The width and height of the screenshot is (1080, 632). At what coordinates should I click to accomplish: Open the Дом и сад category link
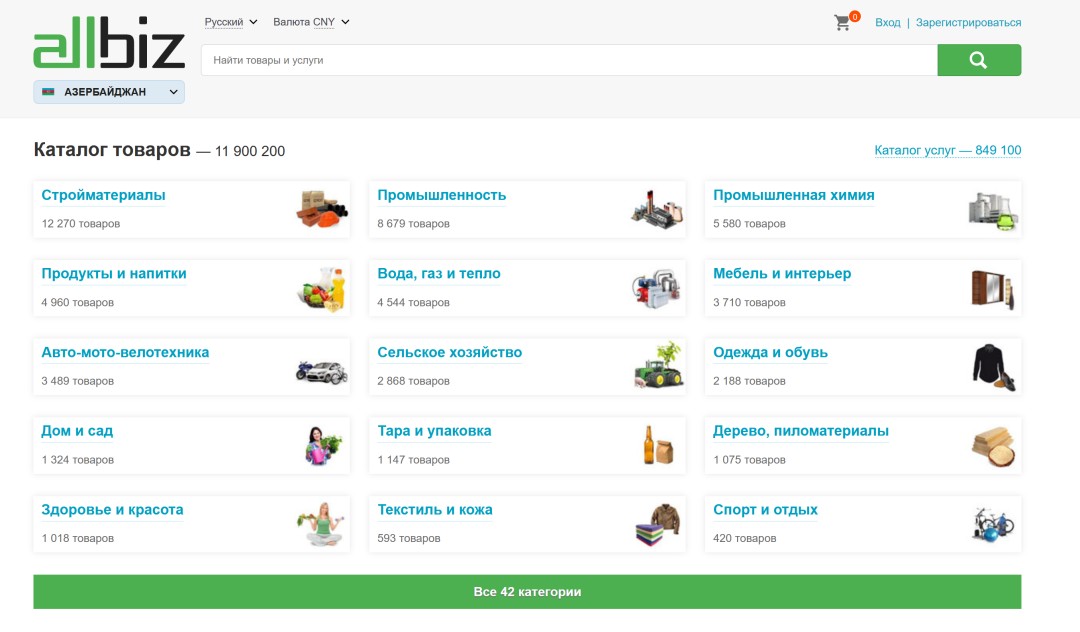tap(77, 431)
